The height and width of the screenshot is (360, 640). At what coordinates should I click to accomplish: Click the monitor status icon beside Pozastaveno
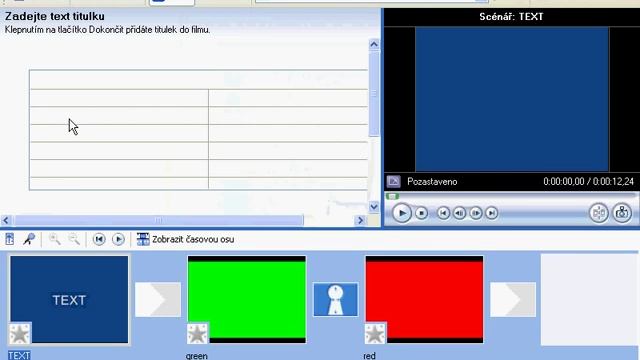tap(393, 181)
